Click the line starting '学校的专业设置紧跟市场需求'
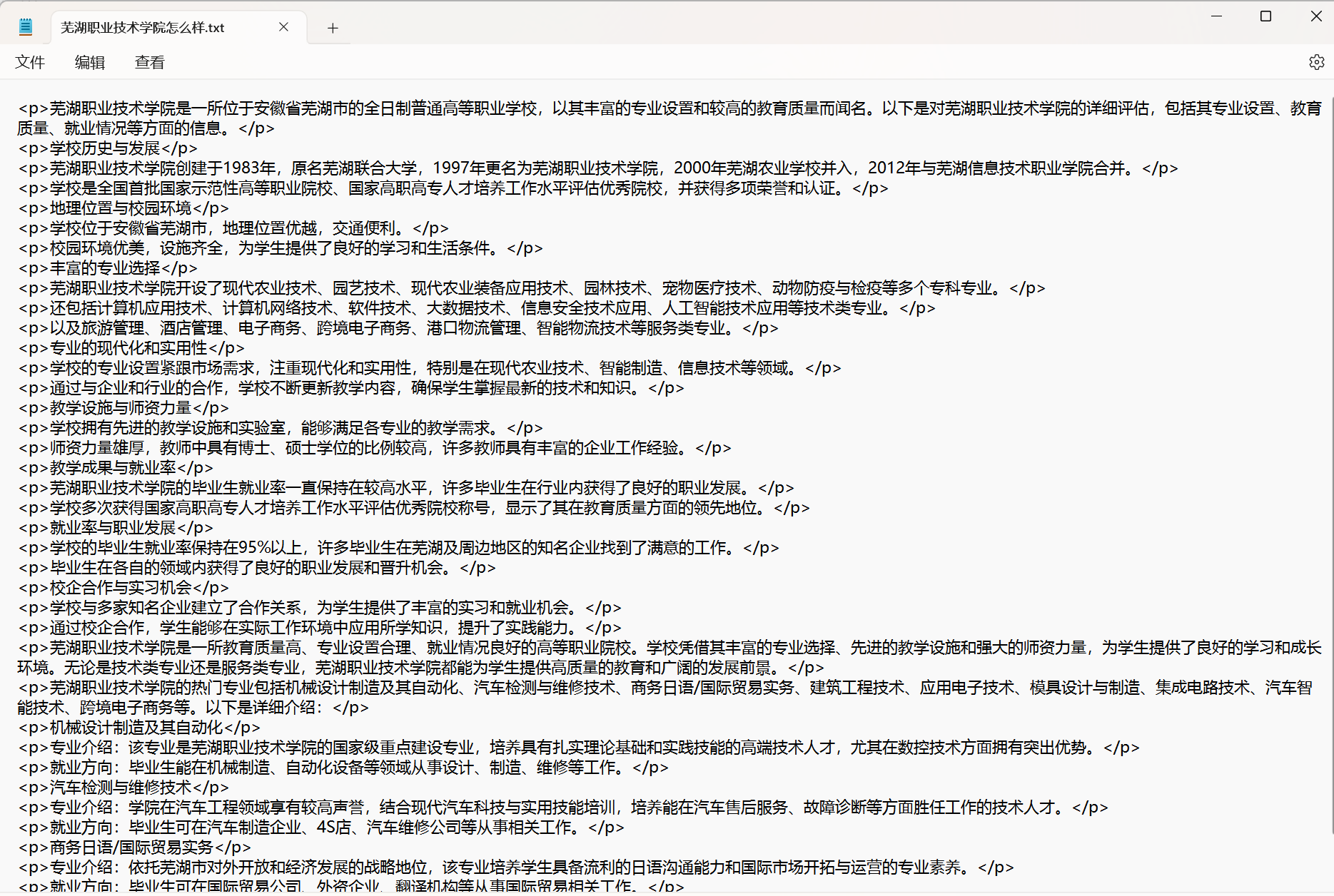 tap(430, 368)
